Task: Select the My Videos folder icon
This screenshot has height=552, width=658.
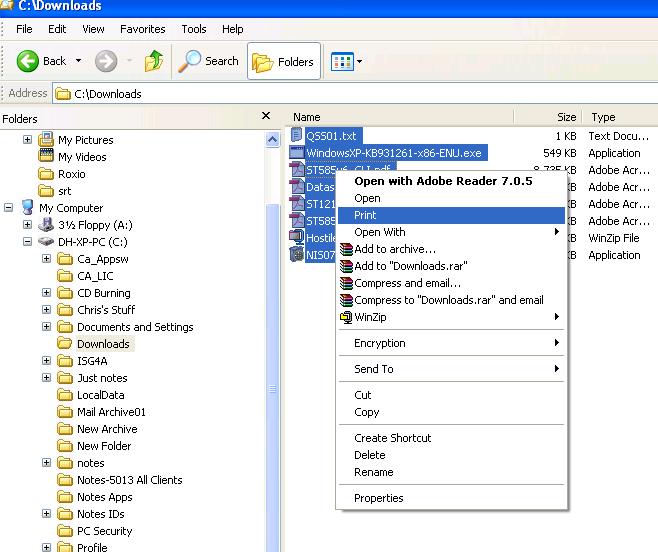Action: 46,156
